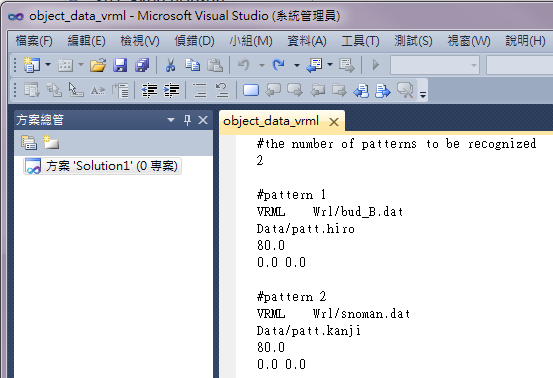Go to previous bookmark in document

(x=361, y=91)
